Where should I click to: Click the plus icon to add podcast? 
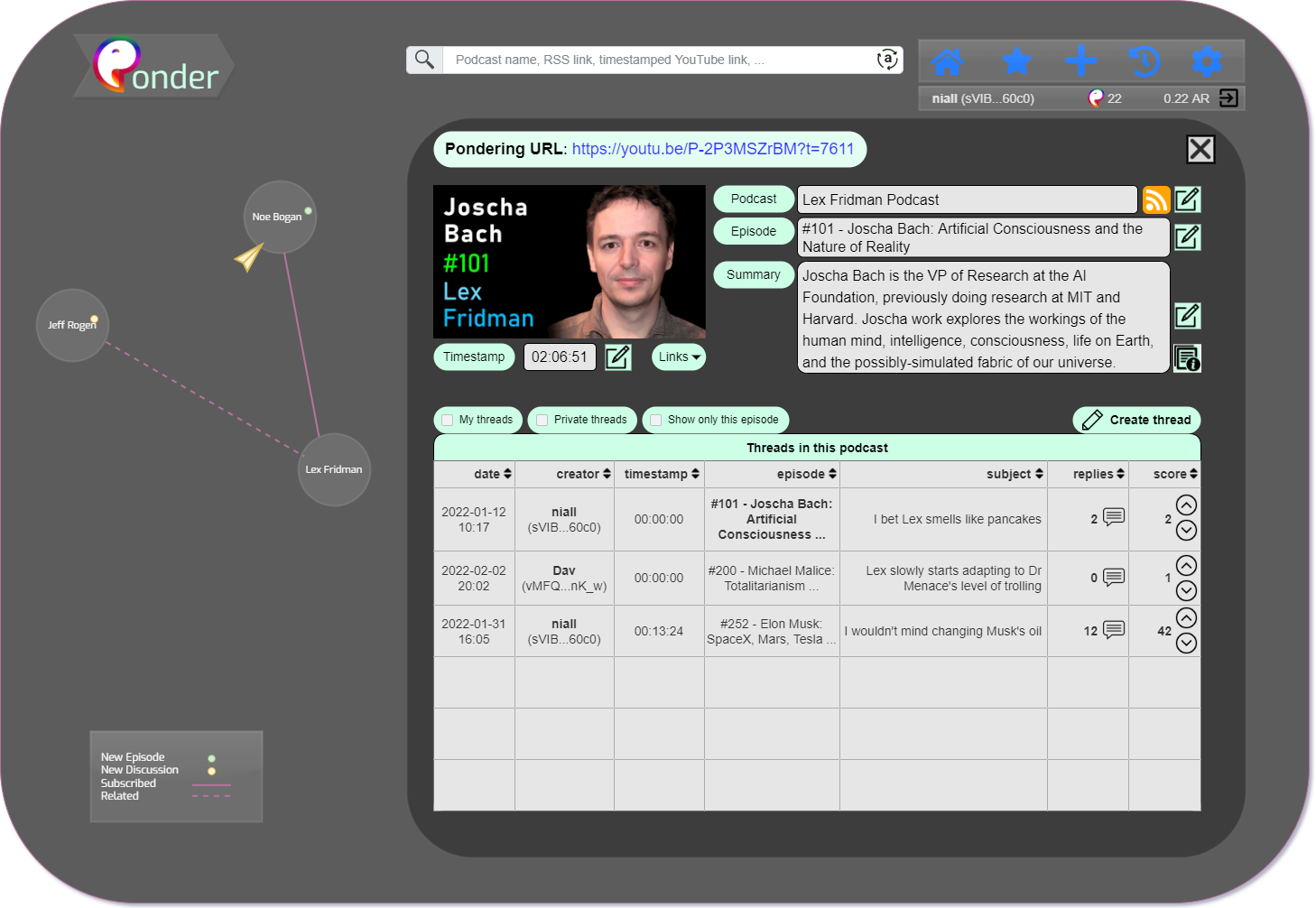(1080, 61)
